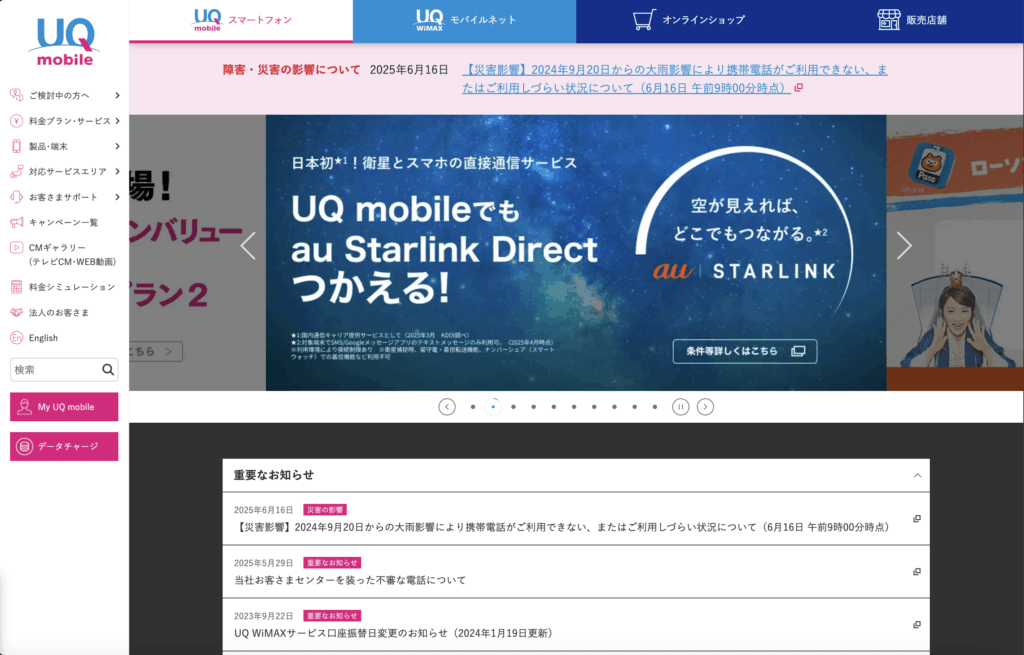1024x655 pixels.
Task: Click the yen icon beside 料金プラン・サービス
Action: (x=16, y=121)
